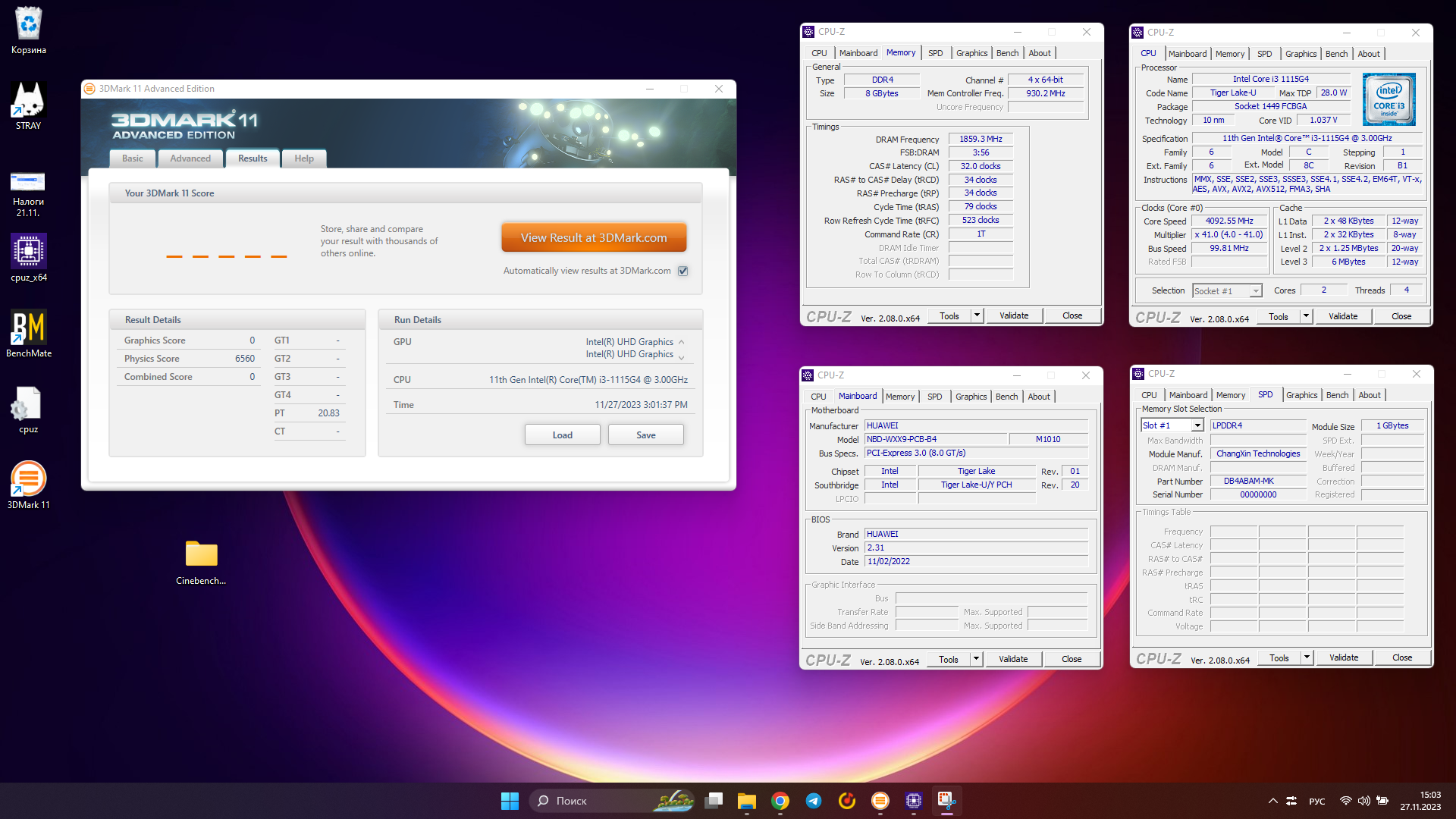
Task: Click Tools button in Mainboard CPU-Z window
Action: (949, 659)
